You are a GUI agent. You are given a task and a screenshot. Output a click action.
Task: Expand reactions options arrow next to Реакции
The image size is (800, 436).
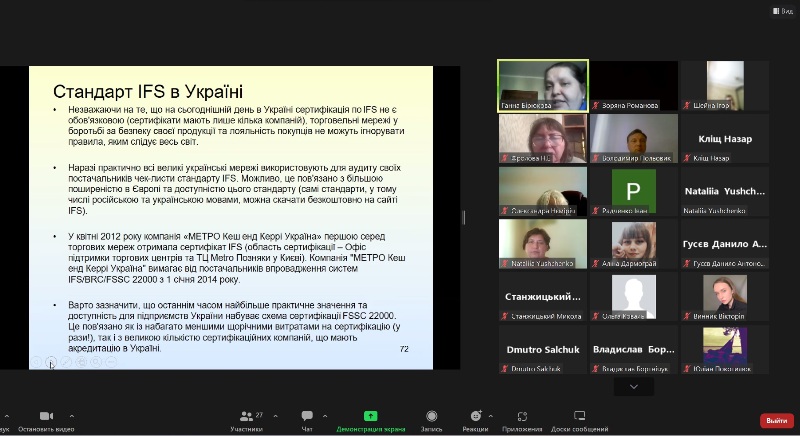490,416
